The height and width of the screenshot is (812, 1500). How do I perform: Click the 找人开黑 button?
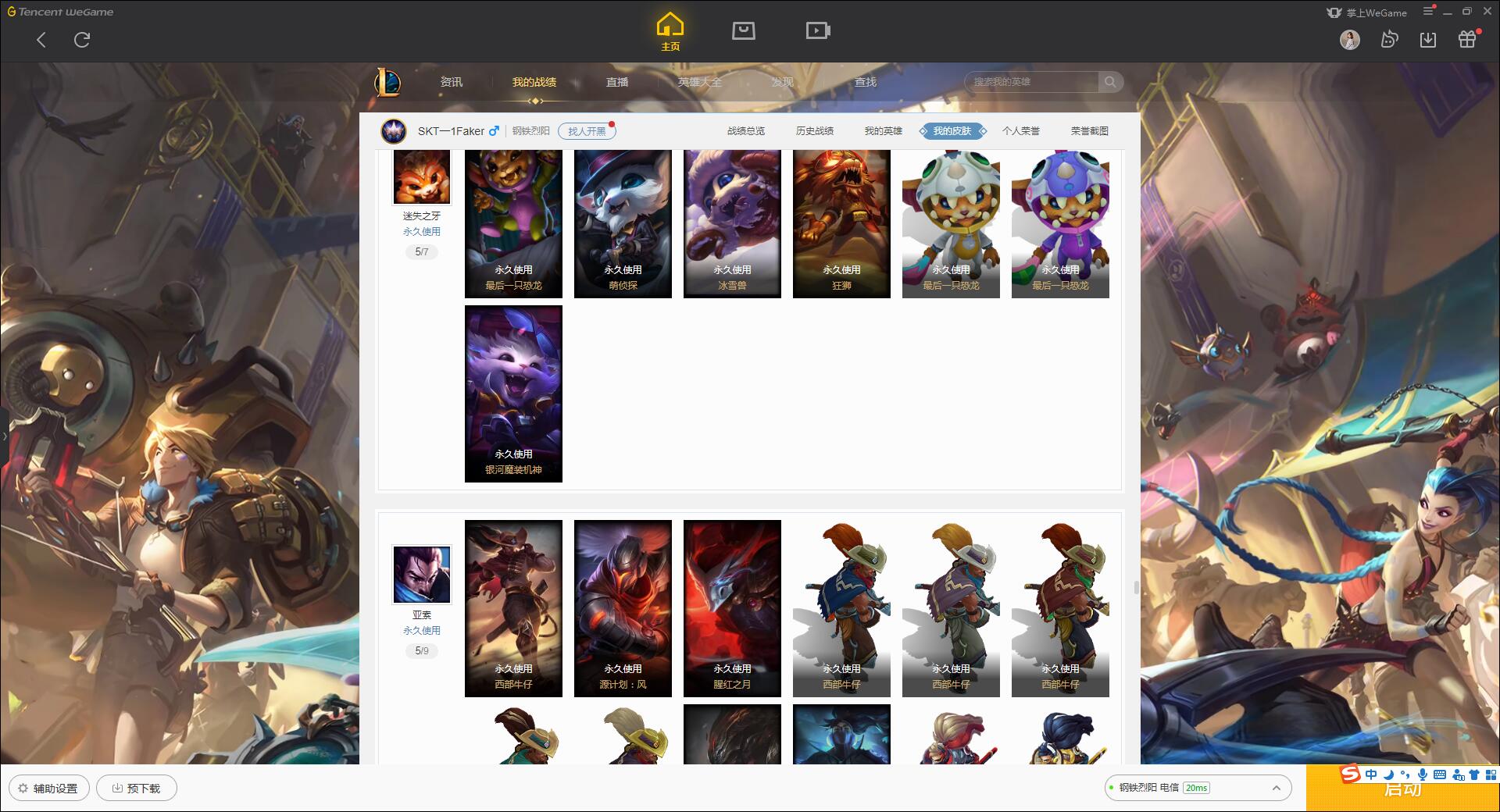click(x=587, y=131)
